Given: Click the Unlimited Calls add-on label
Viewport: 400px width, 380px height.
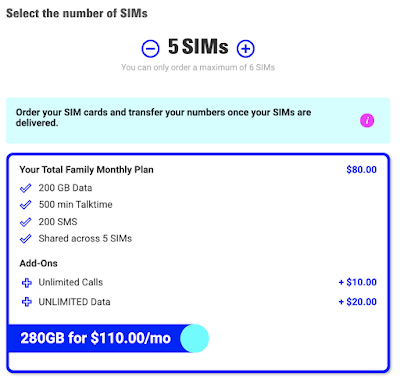Looking at the screenshot, I should [71, 282].
